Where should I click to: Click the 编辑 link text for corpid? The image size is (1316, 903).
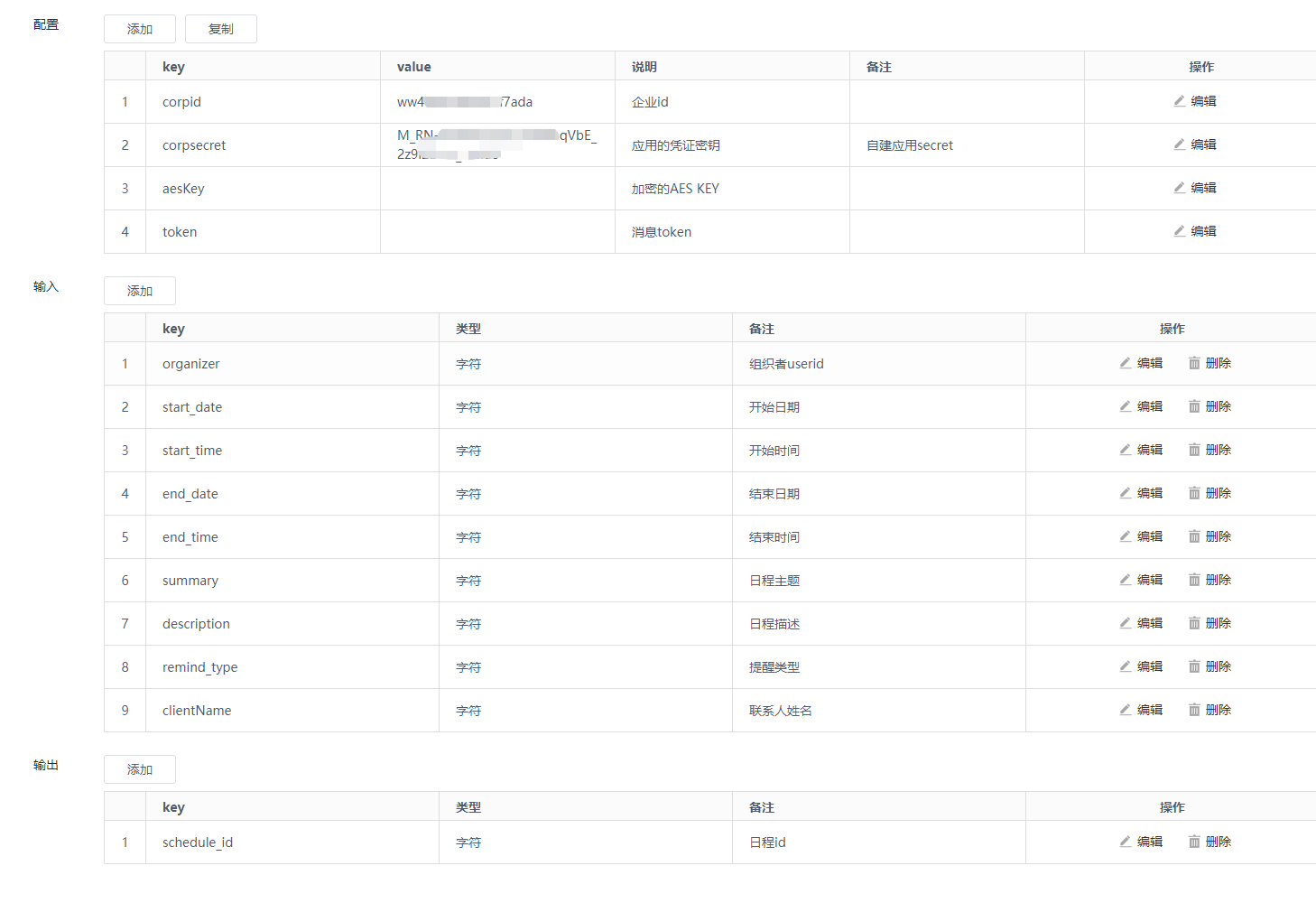pyautogui.click(x=1204, y=101)
